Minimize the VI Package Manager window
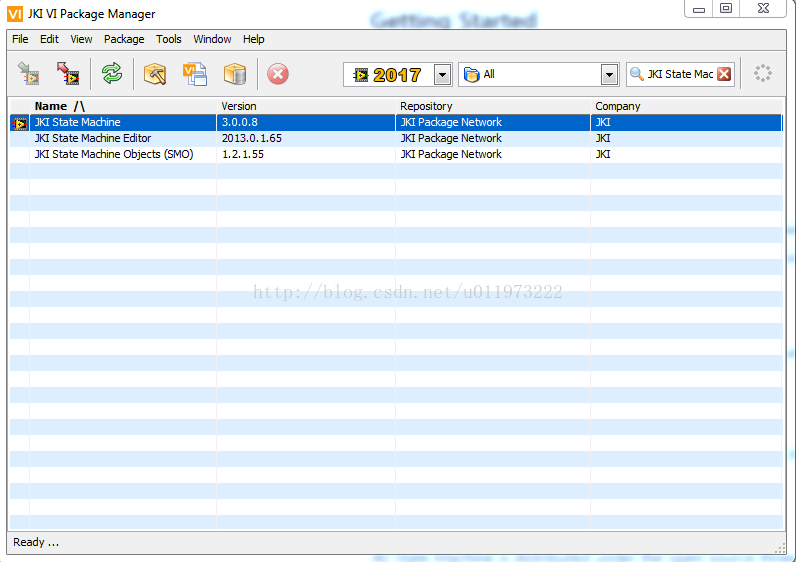The height and width of the screenshot is (562, 796). [x=699, y=9]
